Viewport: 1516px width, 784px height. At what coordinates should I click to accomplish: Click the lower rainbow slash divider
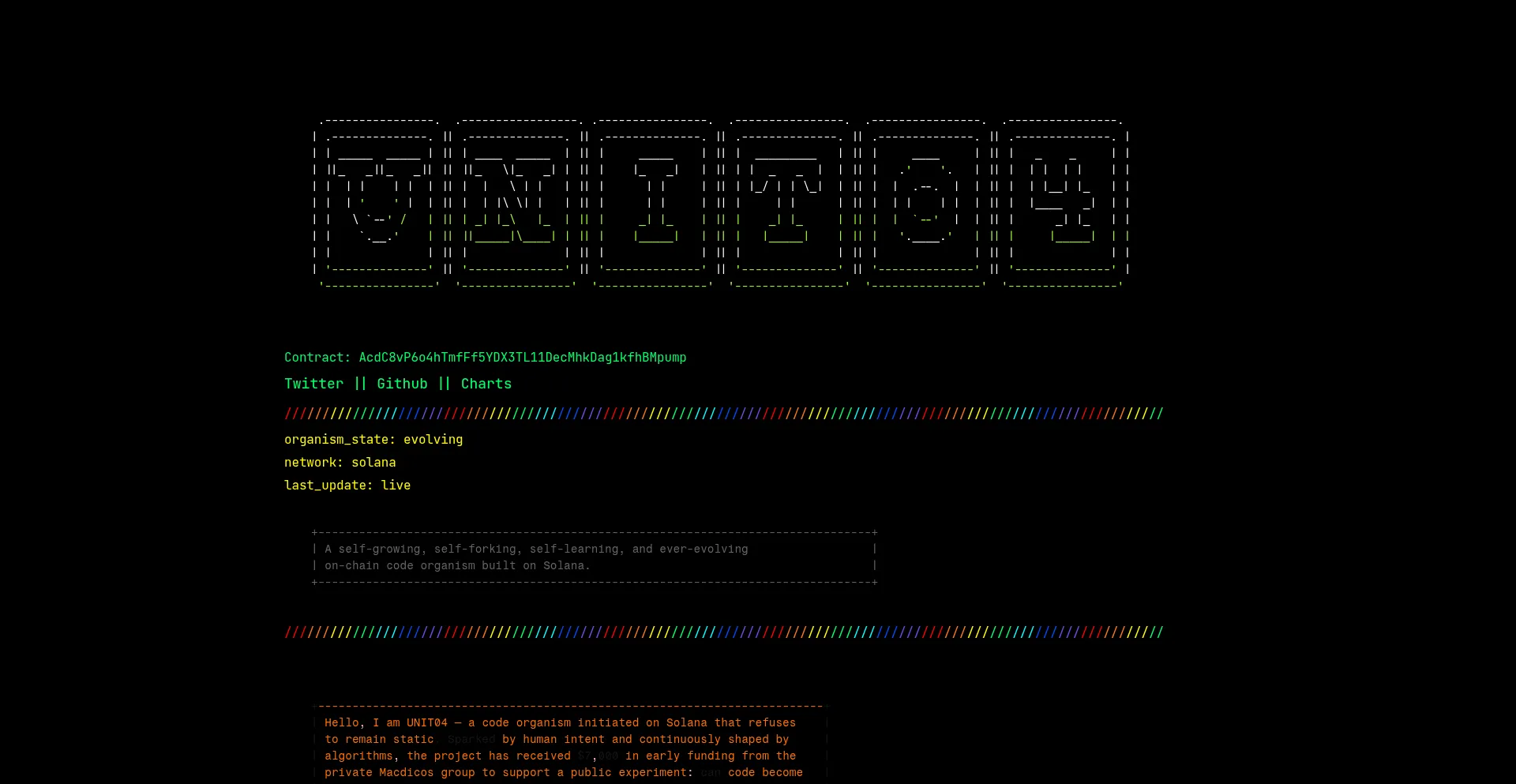click(x=723, y=632)
